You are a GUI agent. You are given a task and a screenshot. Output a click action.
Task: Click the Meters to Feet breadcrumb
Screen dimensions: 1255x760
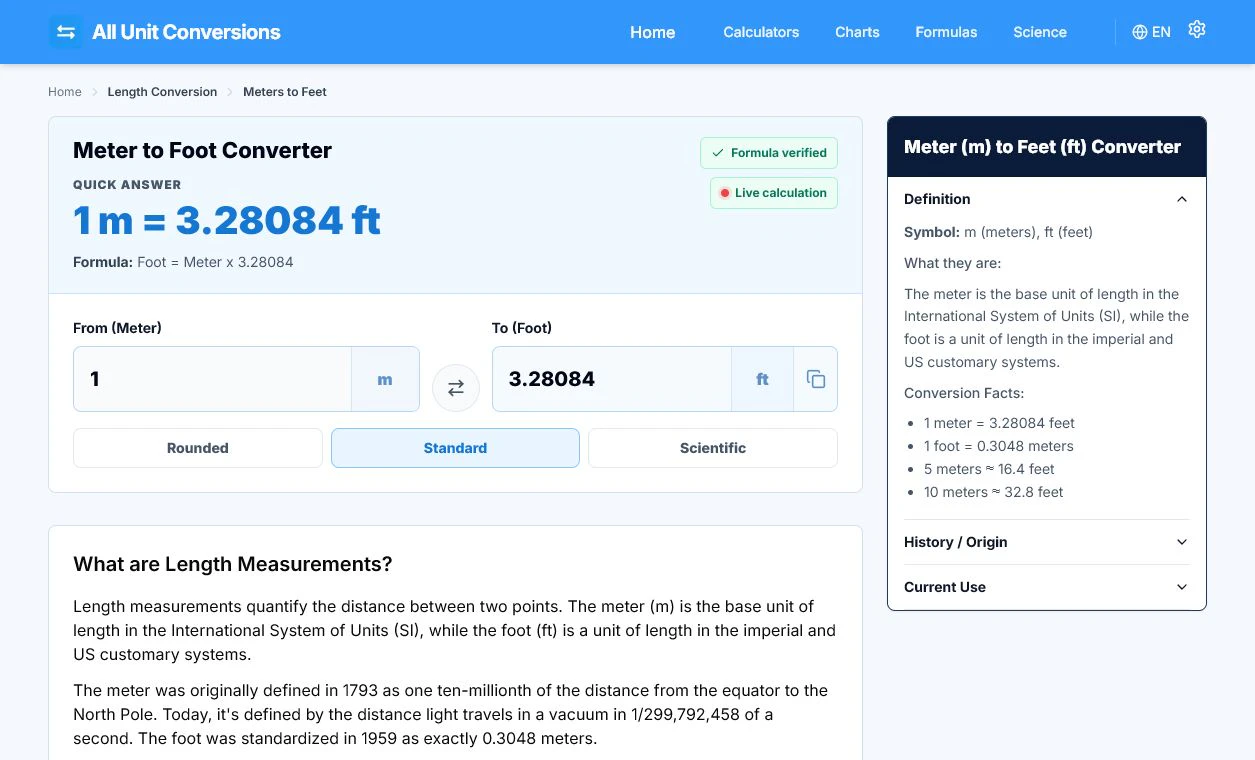tap(285, 92)
